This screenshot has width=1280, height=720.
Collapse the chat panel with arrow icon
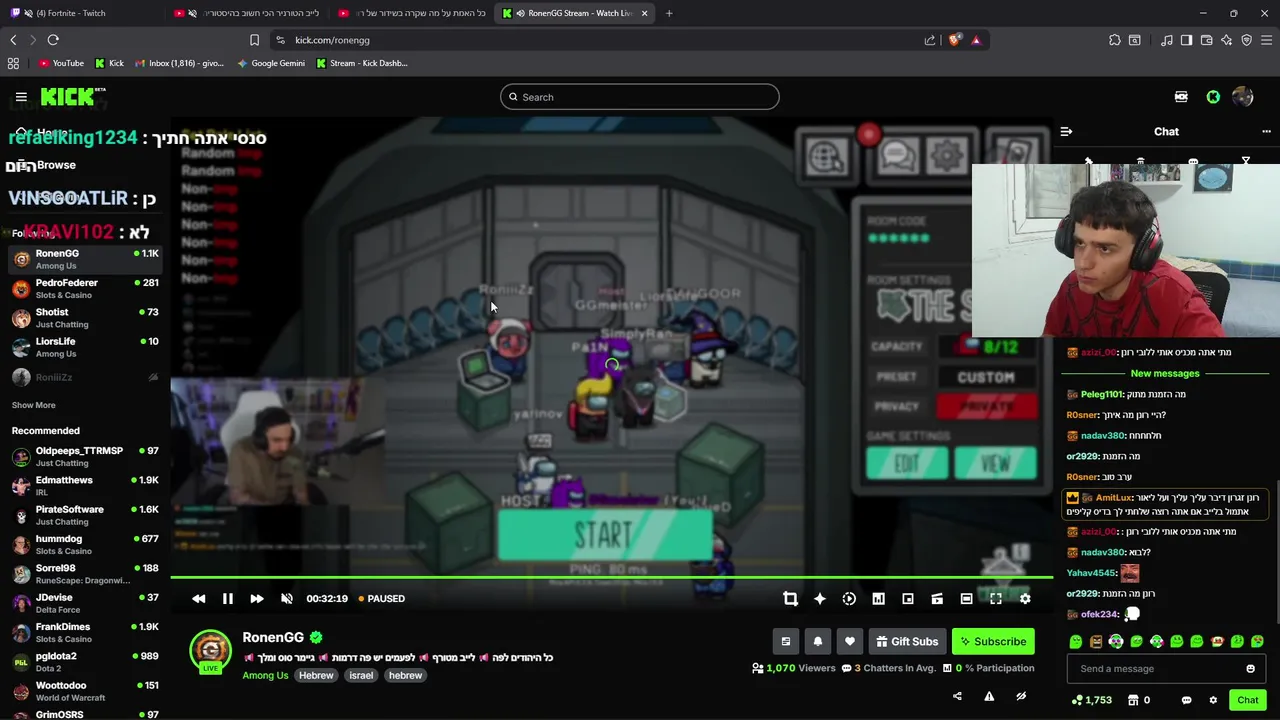1066,131
